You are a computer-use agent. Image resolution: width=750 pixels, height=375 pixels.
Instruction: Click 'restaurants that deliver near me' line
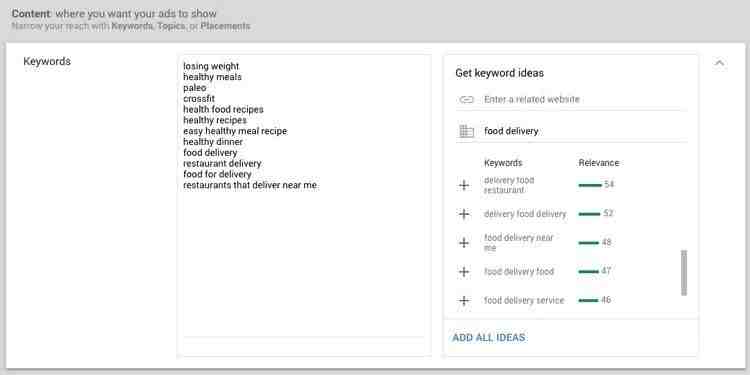coord(250,185)
